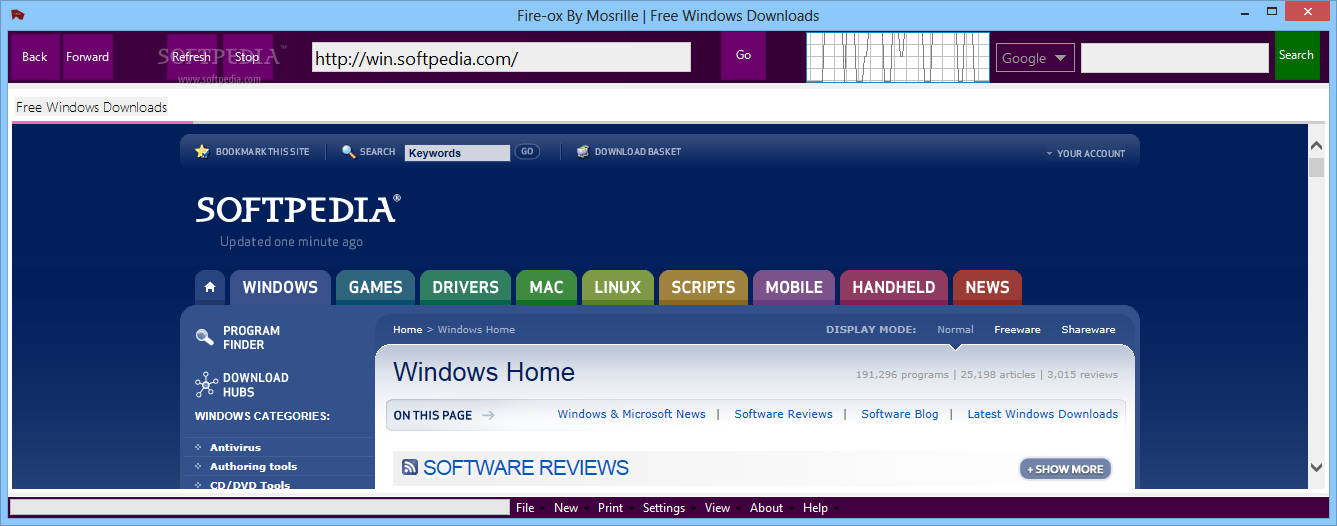The width and height of the screenshot is (1337, 526).
Task: Select the HANDHELD category tab
Action: [x=894, y=287]
